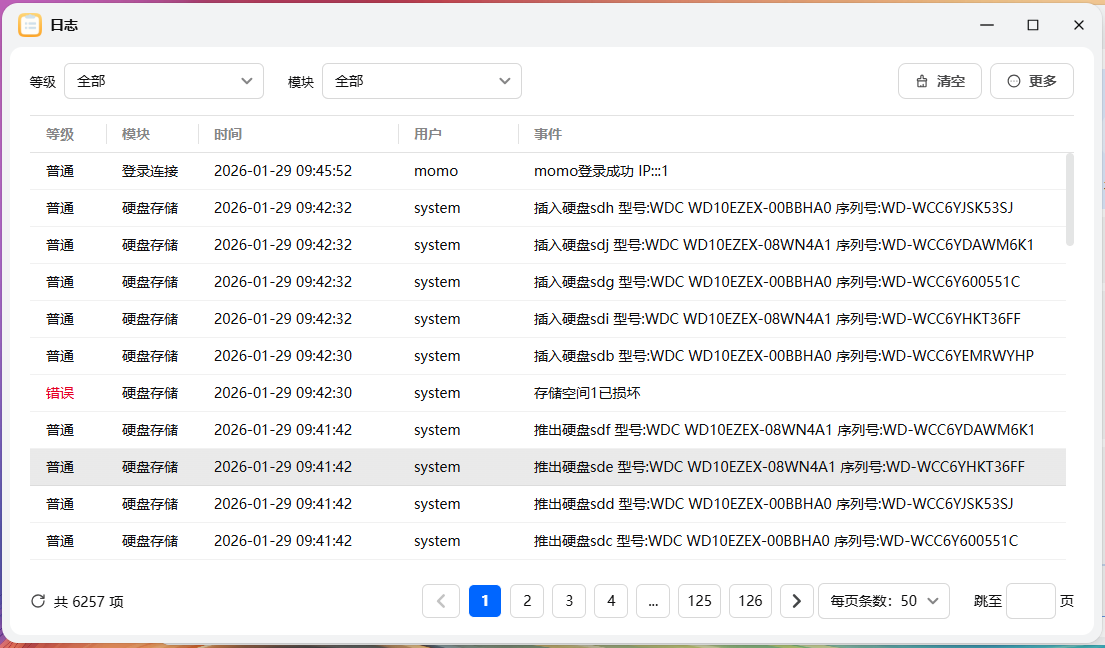Screen dimensions: 1105x648
Task: Jump to page 2
Action: coord(527,601)
